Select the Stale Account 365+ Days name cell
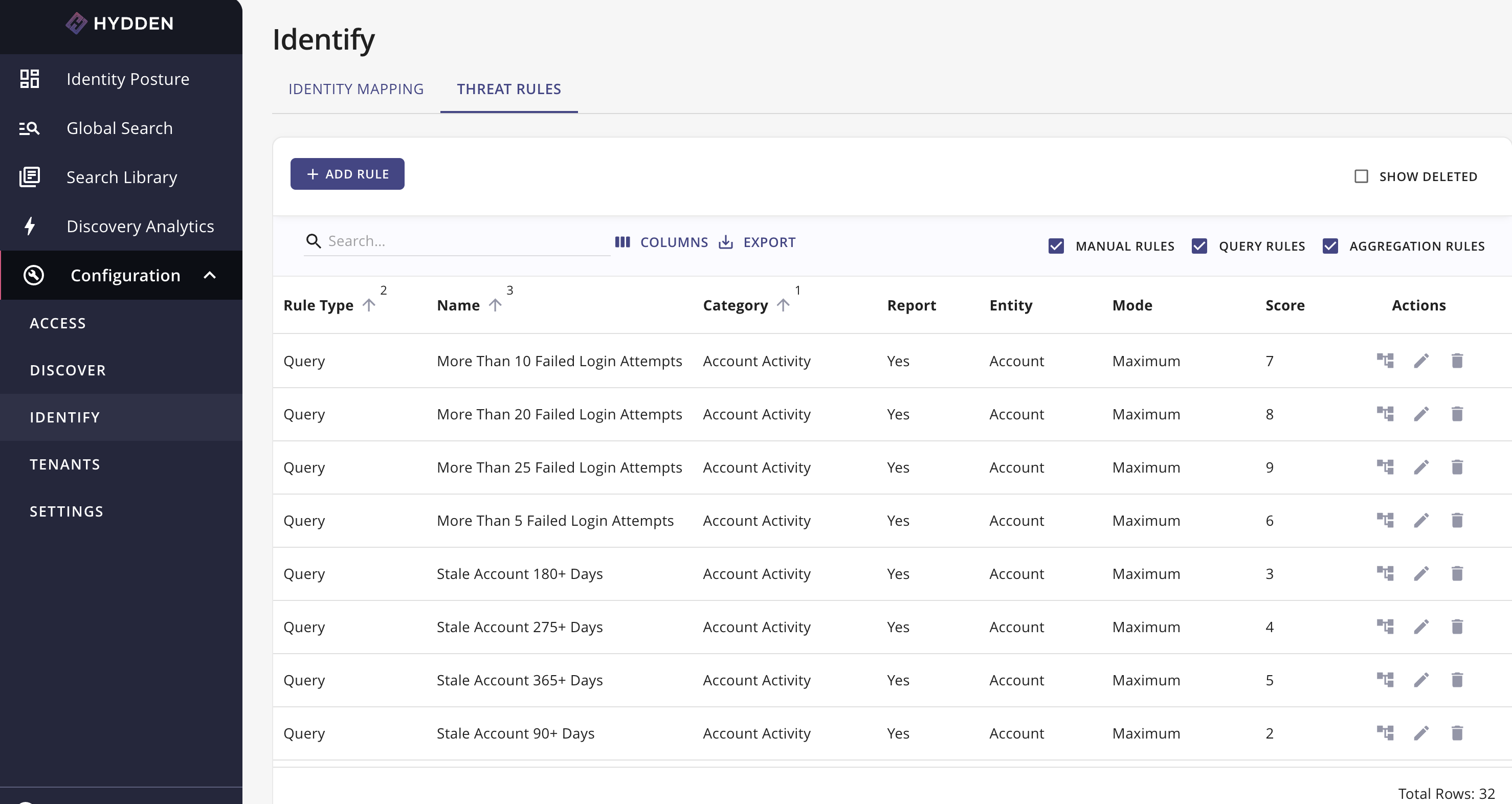The image size is (1512, 804). coord(520,680)
